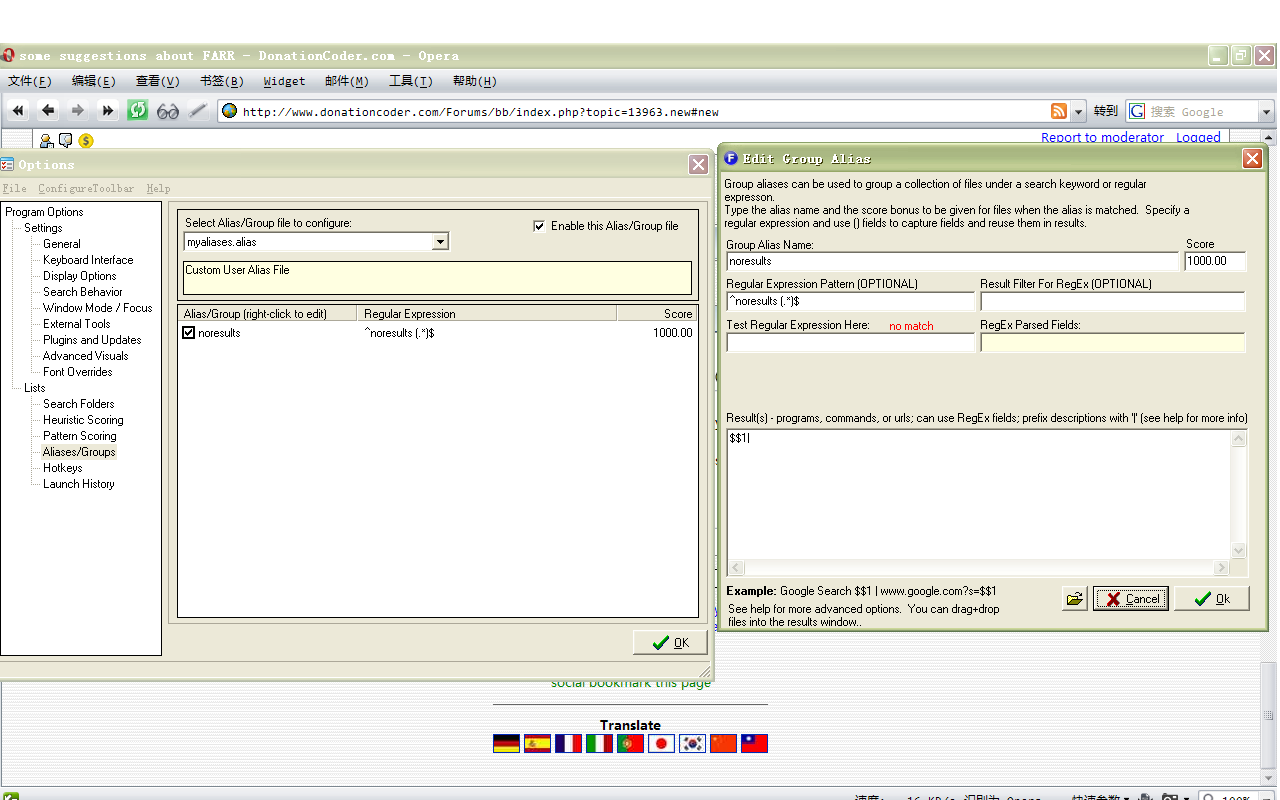Select the Spanish flag under Translate
This screenshot has width=1280, height=800.
coord(538,743)
